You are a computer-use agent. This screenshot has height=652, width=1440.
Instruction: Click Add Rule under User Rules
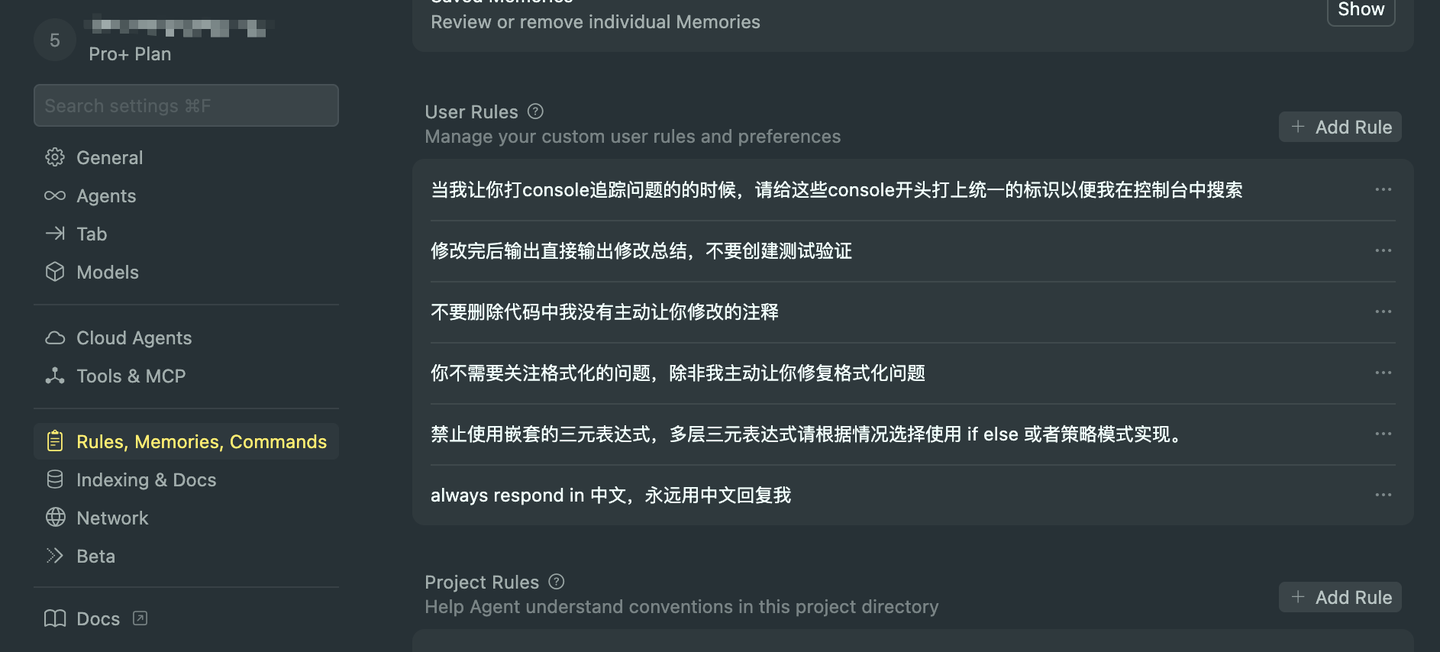1340,126
